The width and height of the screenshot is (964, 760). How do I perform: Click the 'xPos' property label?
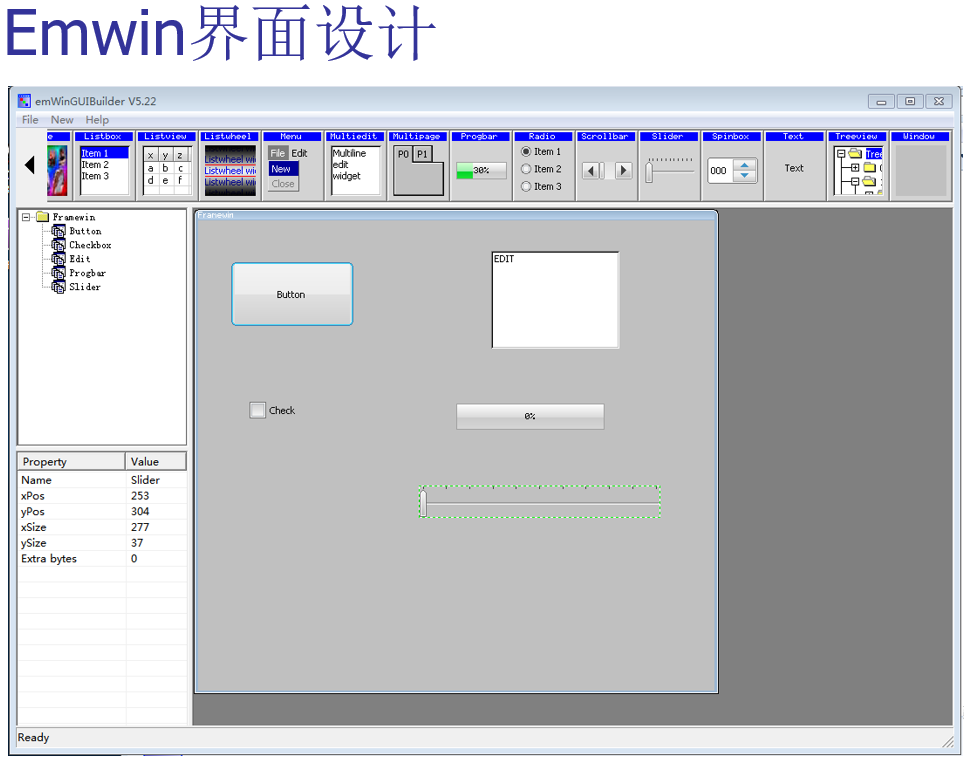pos(33,496)
